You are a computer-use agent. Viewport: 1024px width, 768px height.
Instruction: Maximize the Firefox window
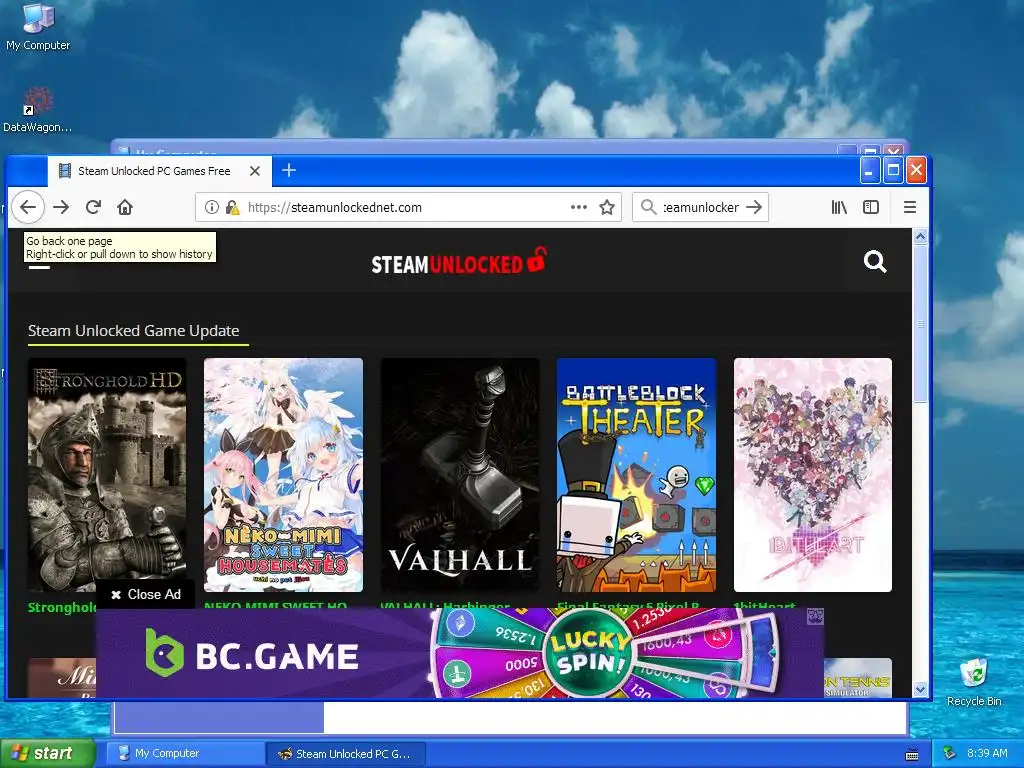coord(893,170)
